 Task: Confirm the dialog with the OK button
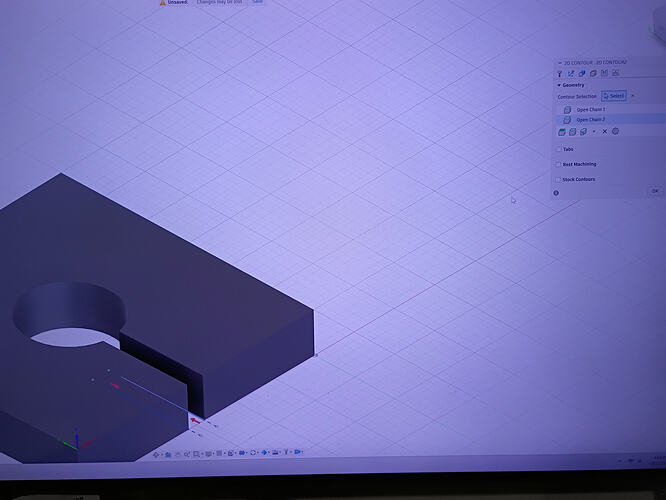coord(655,191)
